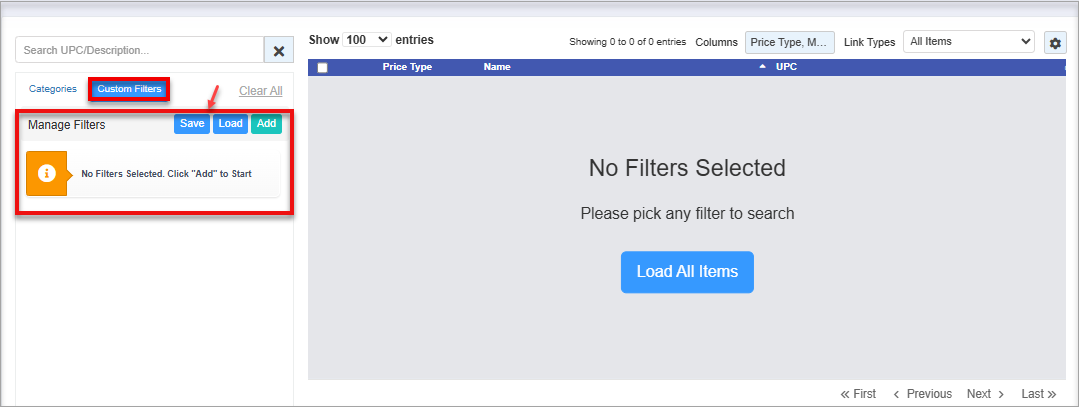
Task: Switch to the Categories tab
Action: coord(53,89)
